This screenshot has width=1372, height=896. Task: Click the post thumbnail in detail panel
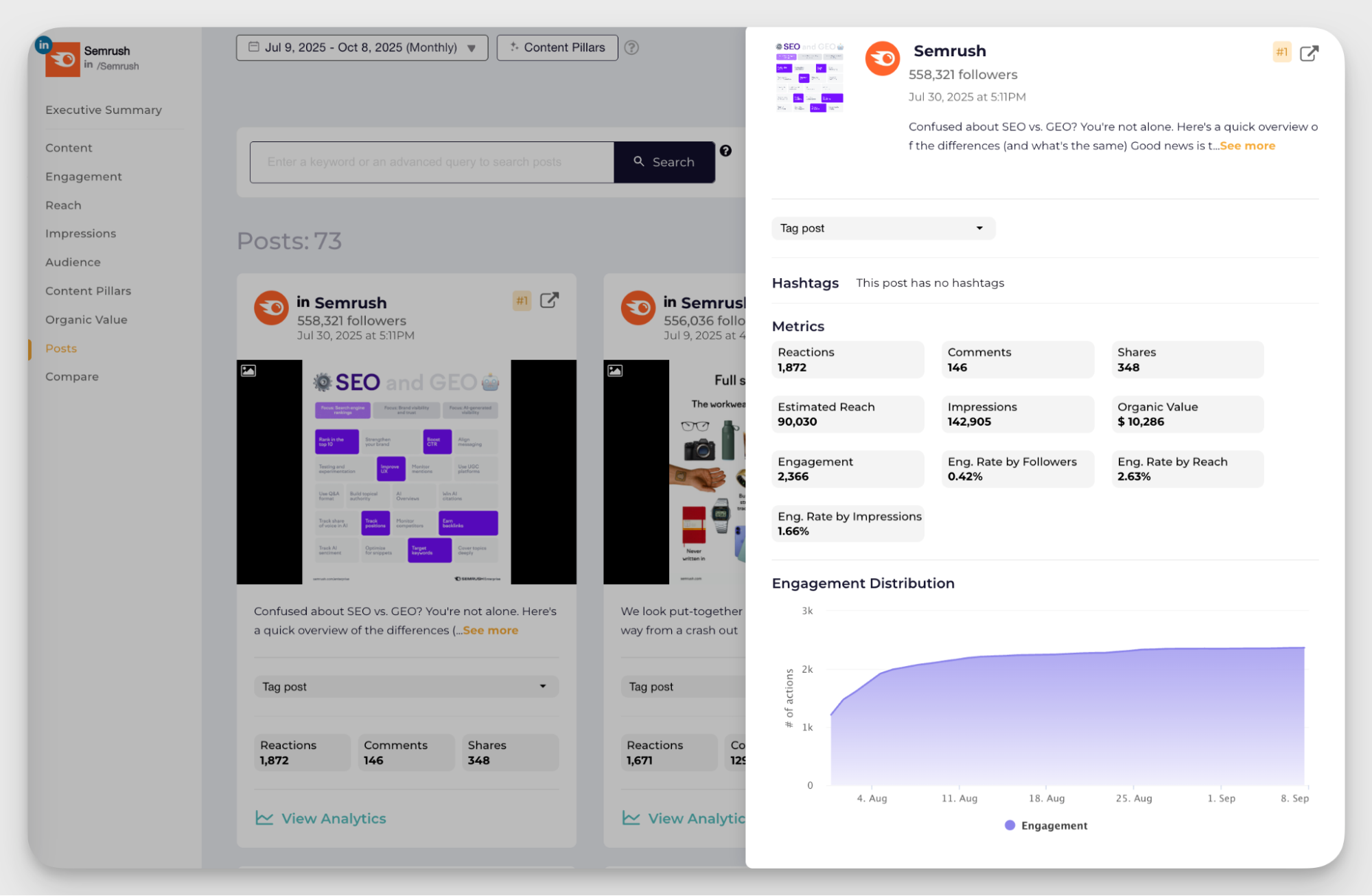click(809, 77)
